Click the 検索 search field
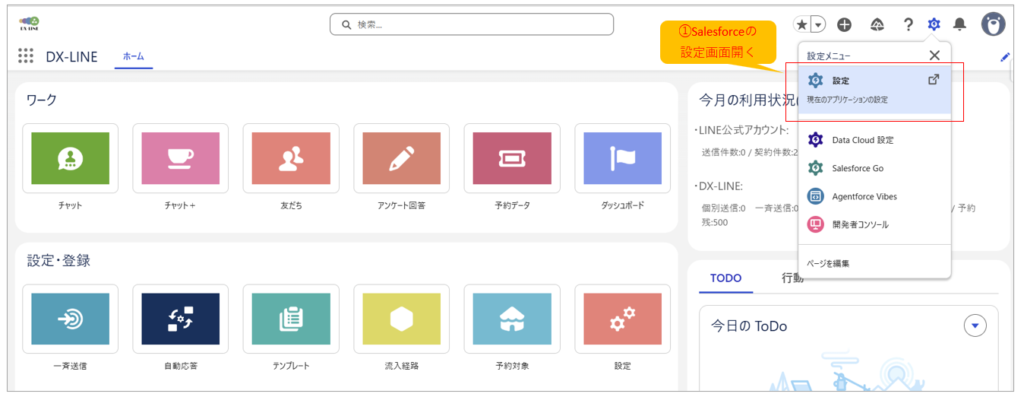This screenshot has height=397, width=1024. pyautogui.click(x=472, y=25)
